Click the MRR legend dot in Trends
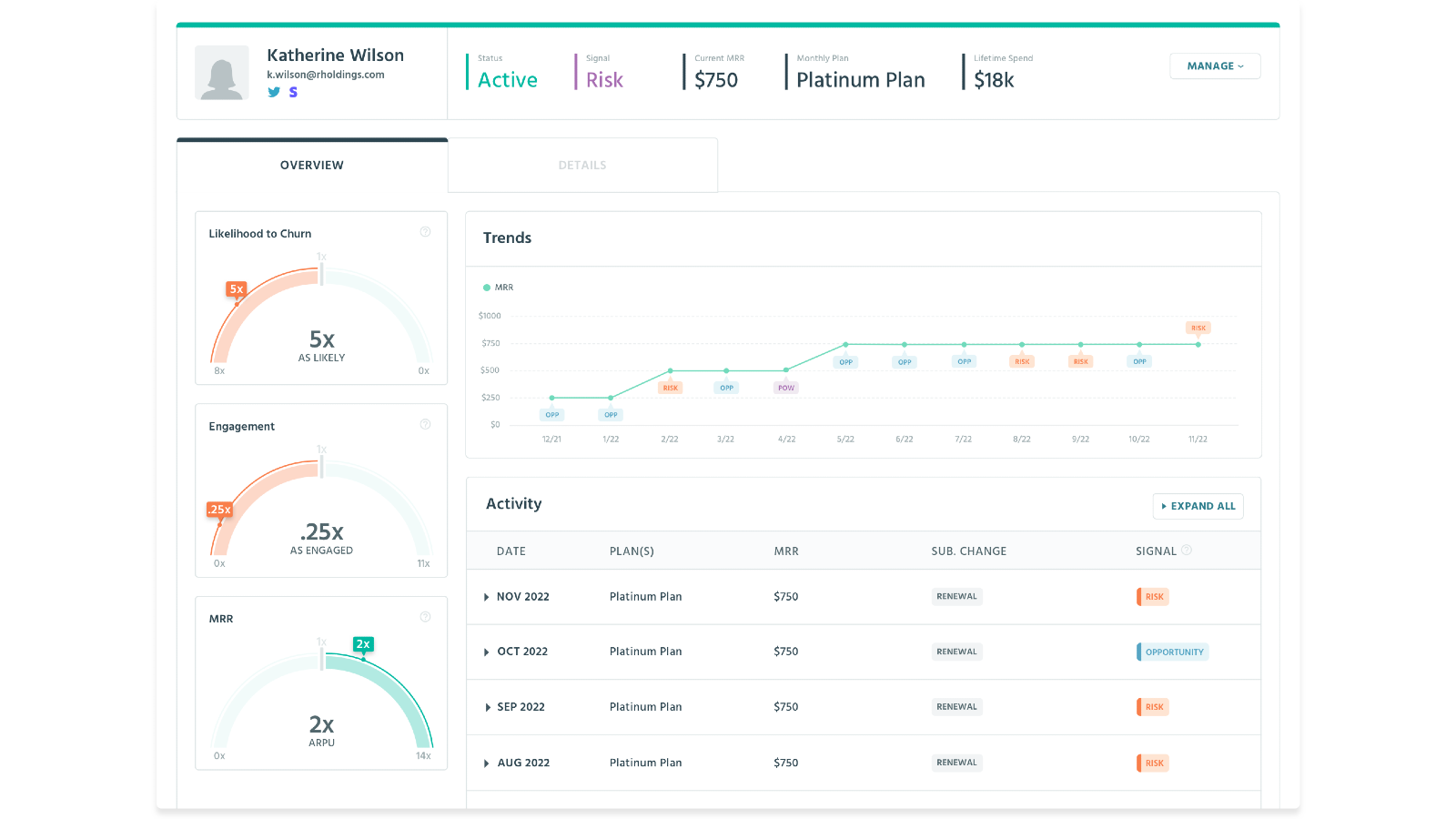 point(487,288)
